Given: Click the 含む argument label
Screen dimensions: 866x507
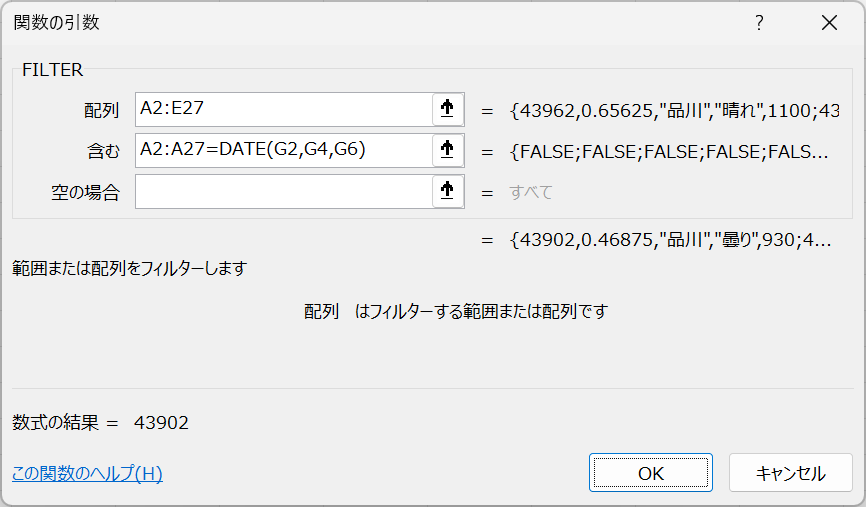Looking at the screenshot, I should 103,151.
